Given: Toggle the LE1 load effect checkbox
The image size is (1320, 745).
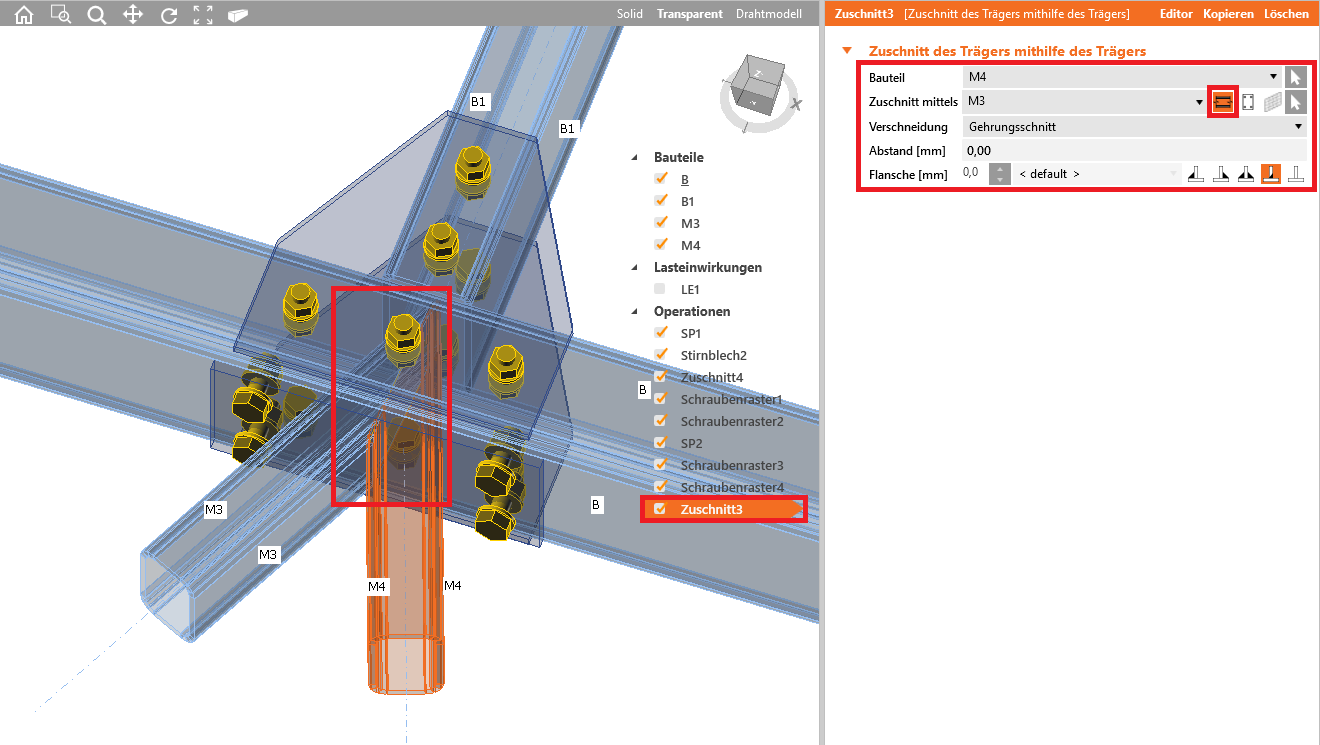Looking at the screenshot, I should (660, 289).
